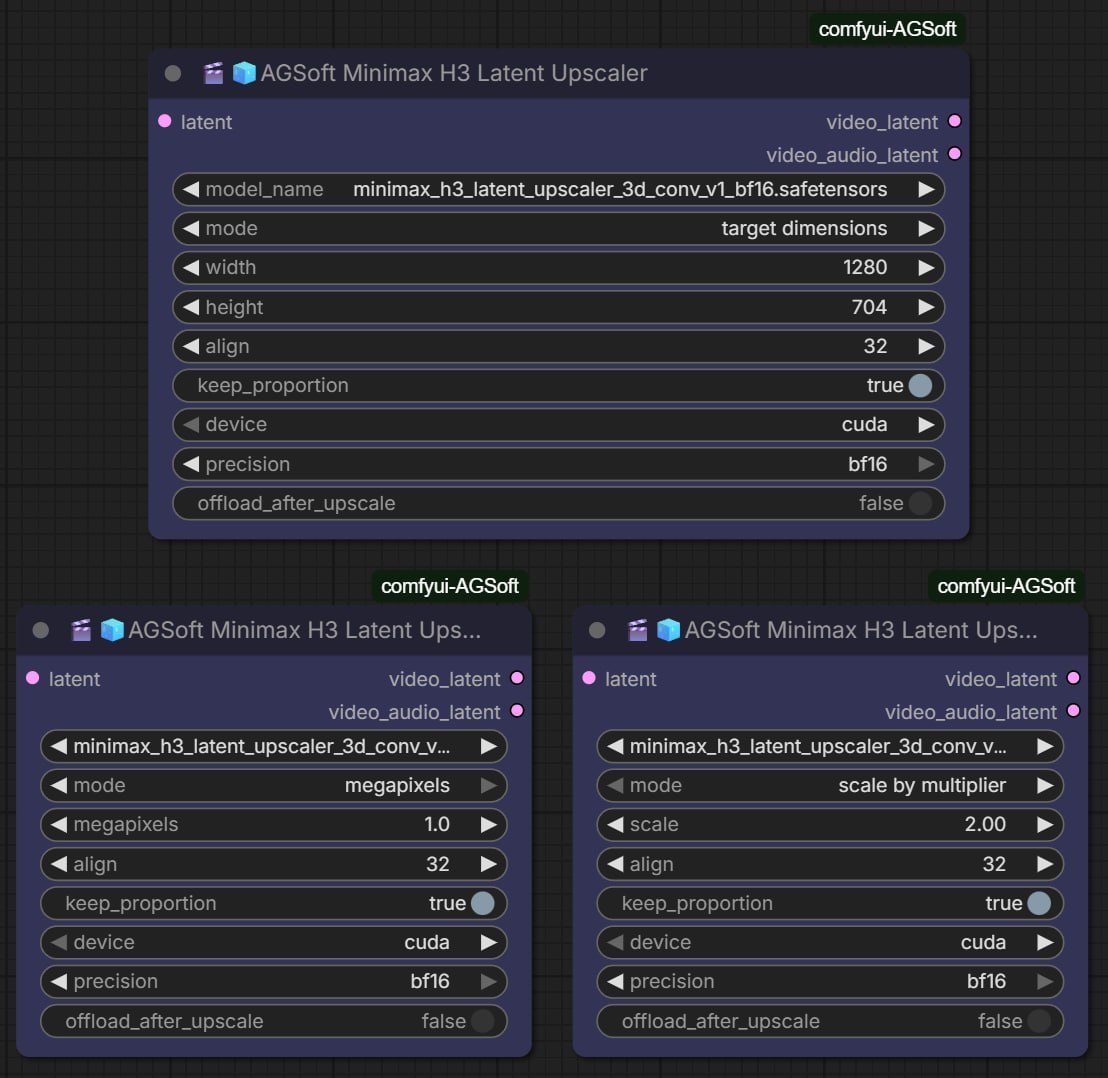
Task: Click the blue cube icon on the scale by multiplier node
Action: (668, 630)
